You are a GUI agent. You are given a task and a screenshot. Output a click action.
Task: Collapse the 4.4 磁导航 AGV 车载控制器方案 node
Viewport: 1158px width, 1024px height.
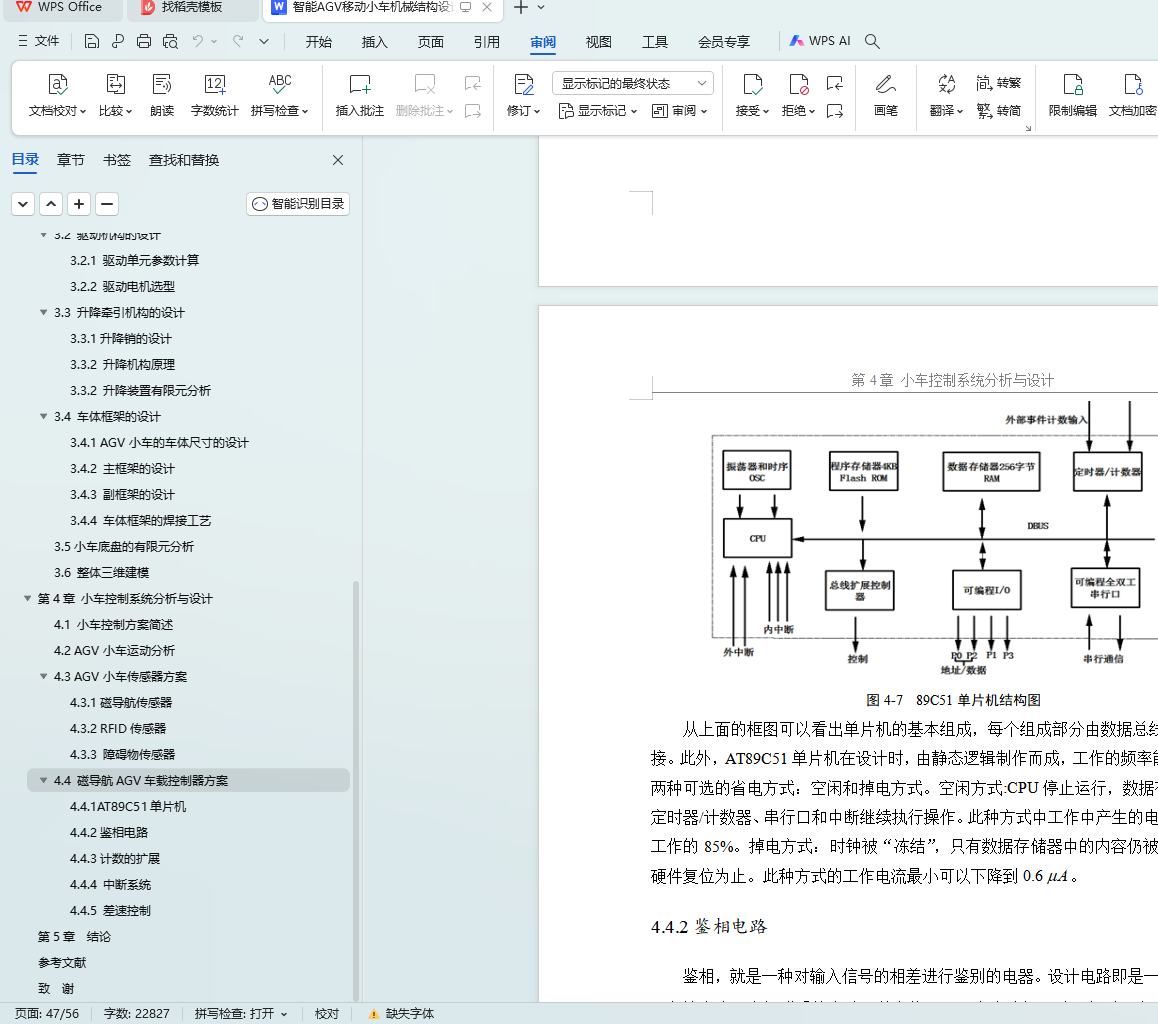pos(44,781)
